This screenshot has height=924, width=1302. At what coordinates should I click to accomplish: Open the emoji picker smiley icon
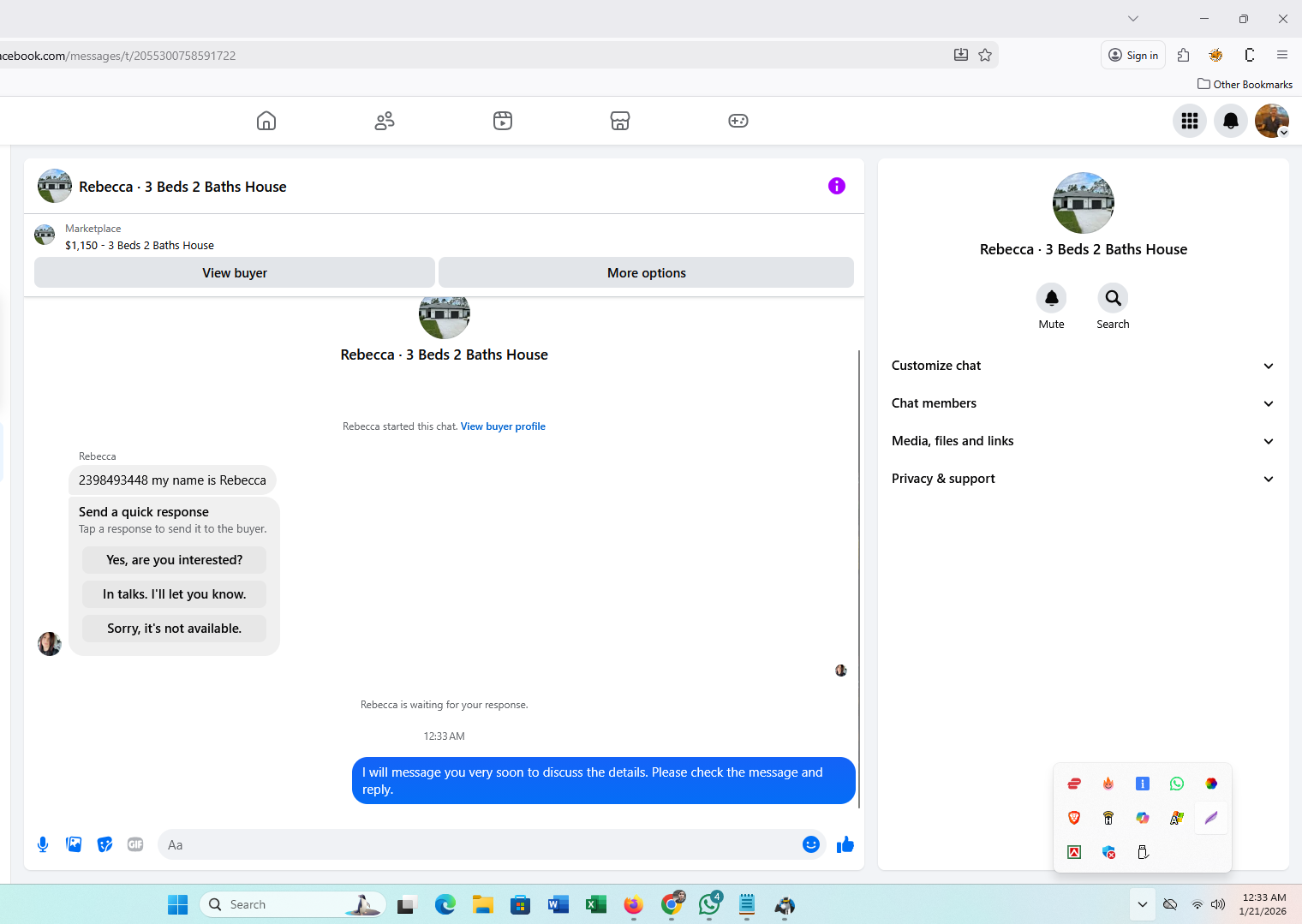tap(811, 845)
